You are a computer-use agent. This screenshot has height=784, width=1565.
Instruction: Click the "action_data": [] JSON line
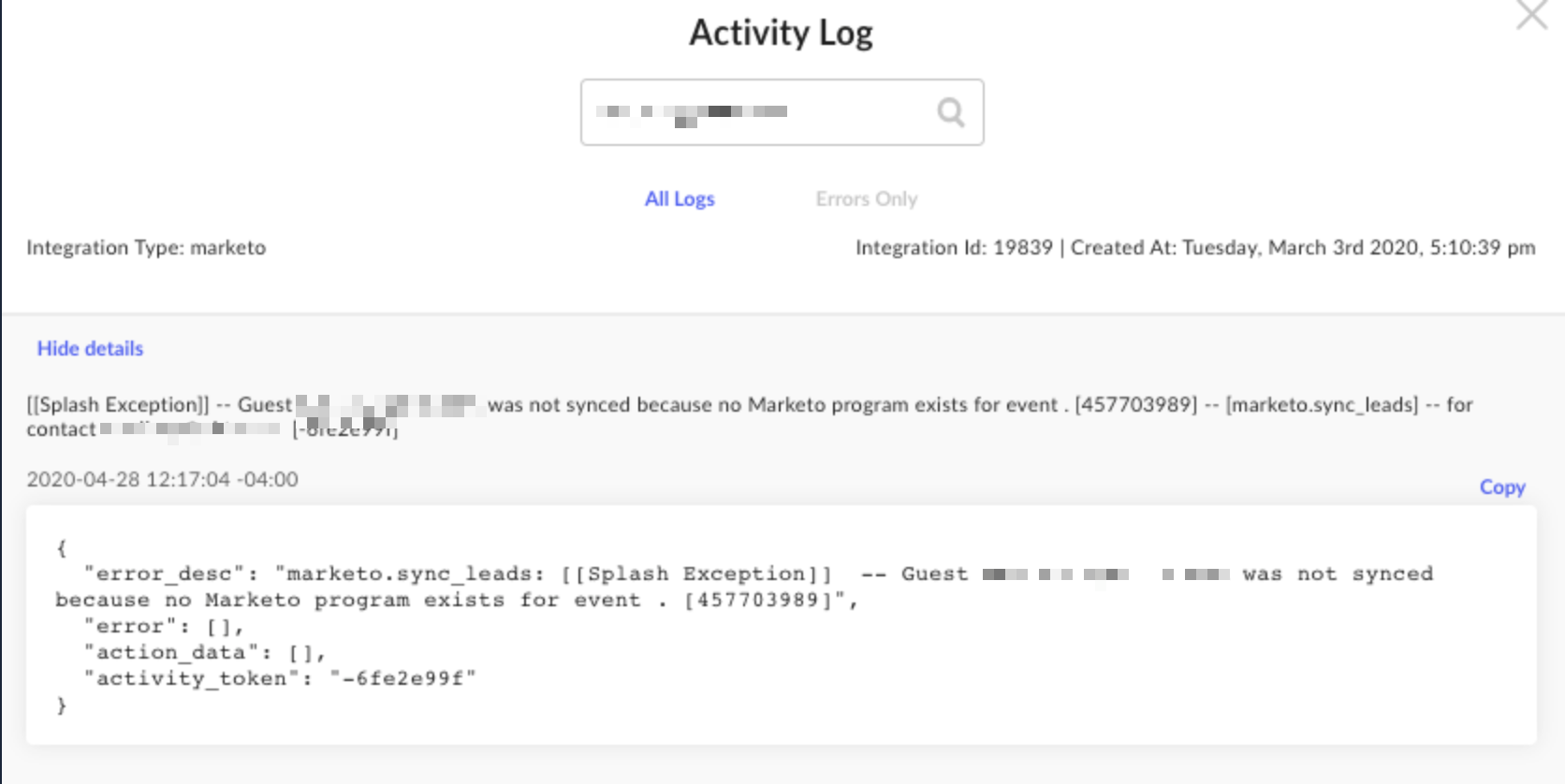tap(205, 652)
